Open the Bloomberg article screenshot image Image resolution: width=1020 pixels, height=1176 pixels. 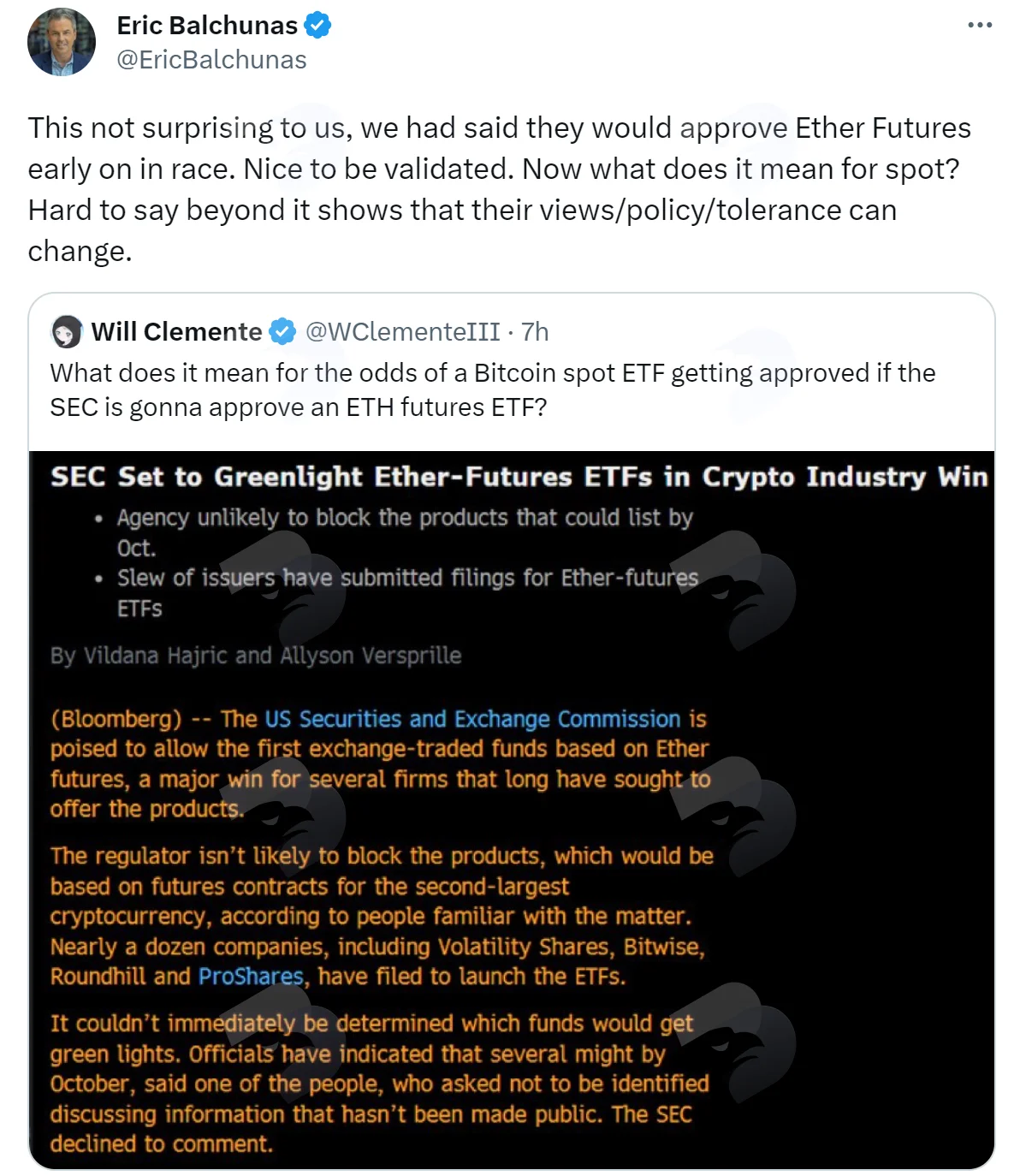coord(512,810)
